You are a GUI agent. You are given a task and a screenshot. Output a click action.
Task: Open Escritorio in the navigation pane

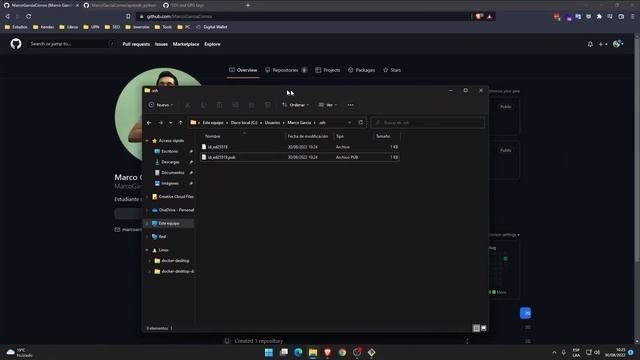coord(169,151)
